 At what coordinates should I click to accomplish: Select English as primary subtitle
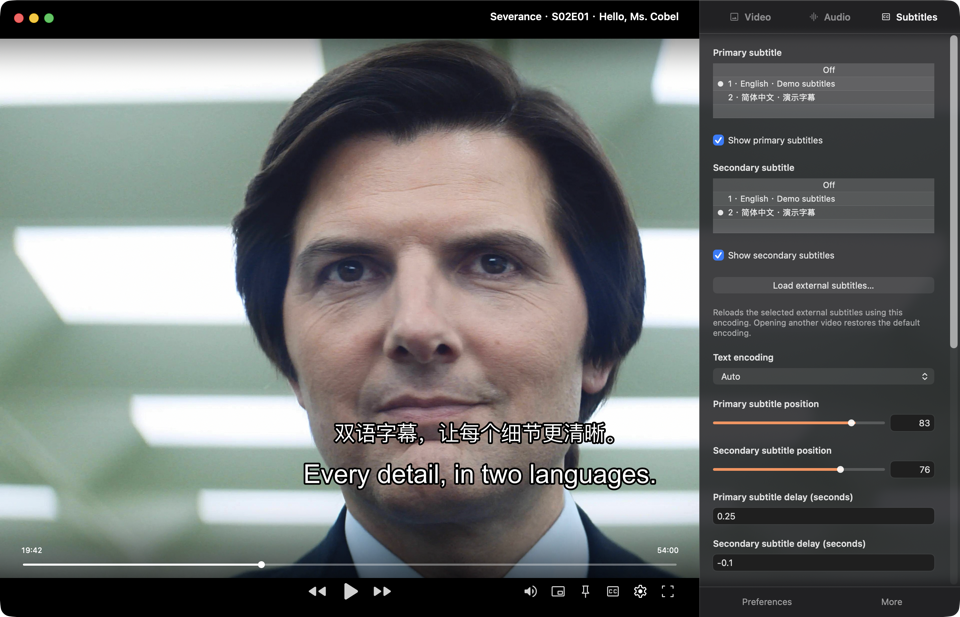click(x=823, y=84)
